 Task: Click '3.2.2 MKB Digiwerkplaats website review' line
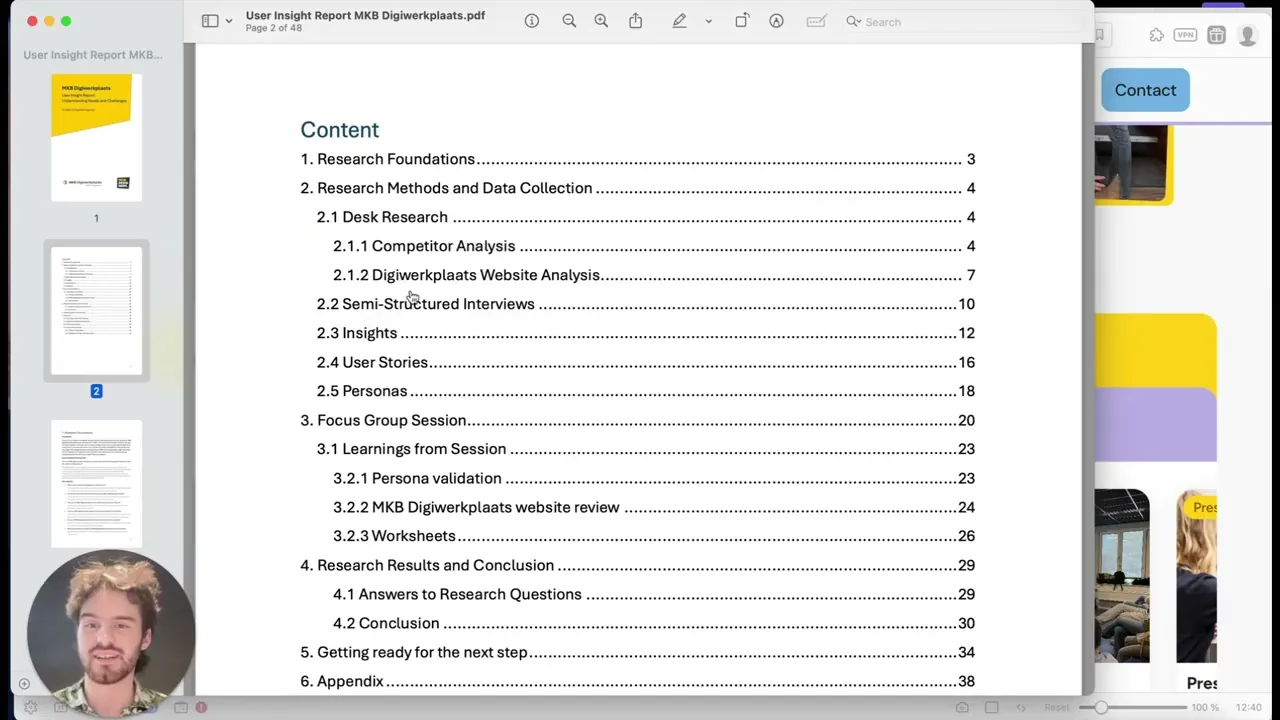pos(653,507)
